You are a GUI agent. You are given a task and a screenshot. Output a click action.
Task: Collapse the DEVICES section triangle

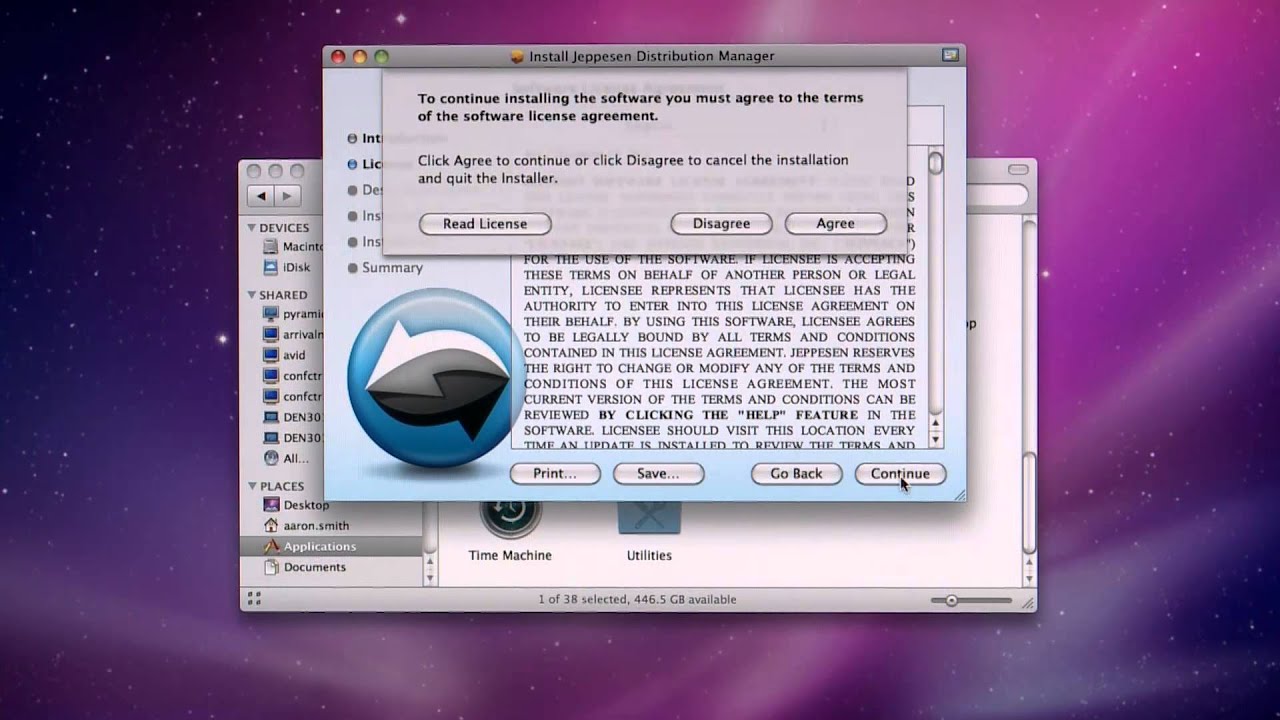(252, 228)
